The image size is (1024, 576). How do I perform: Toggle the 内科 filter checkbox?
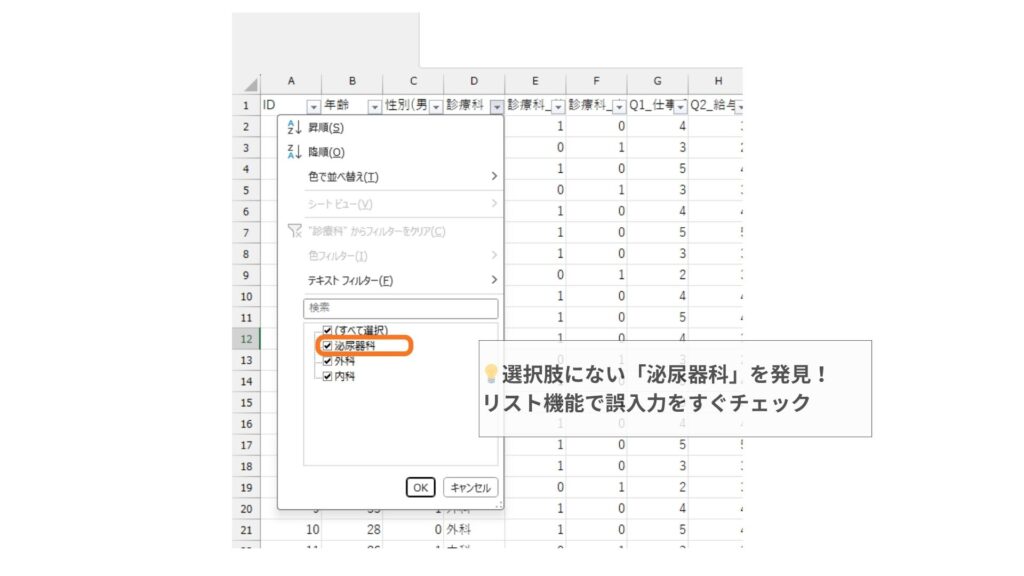click(x=327, y=377)
